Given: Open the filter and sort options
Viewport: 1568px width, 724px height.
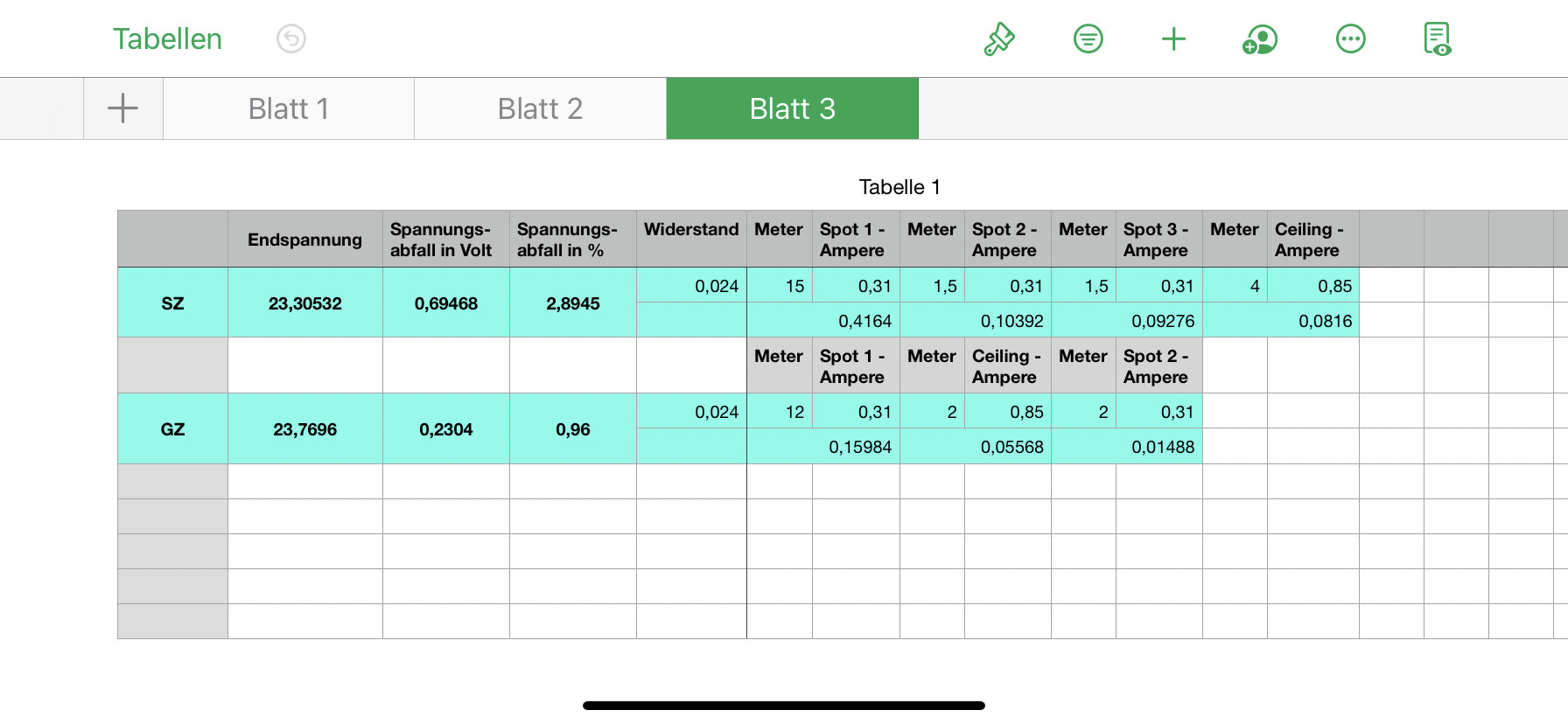Looking at the screenshot, I should [1088, 39].
